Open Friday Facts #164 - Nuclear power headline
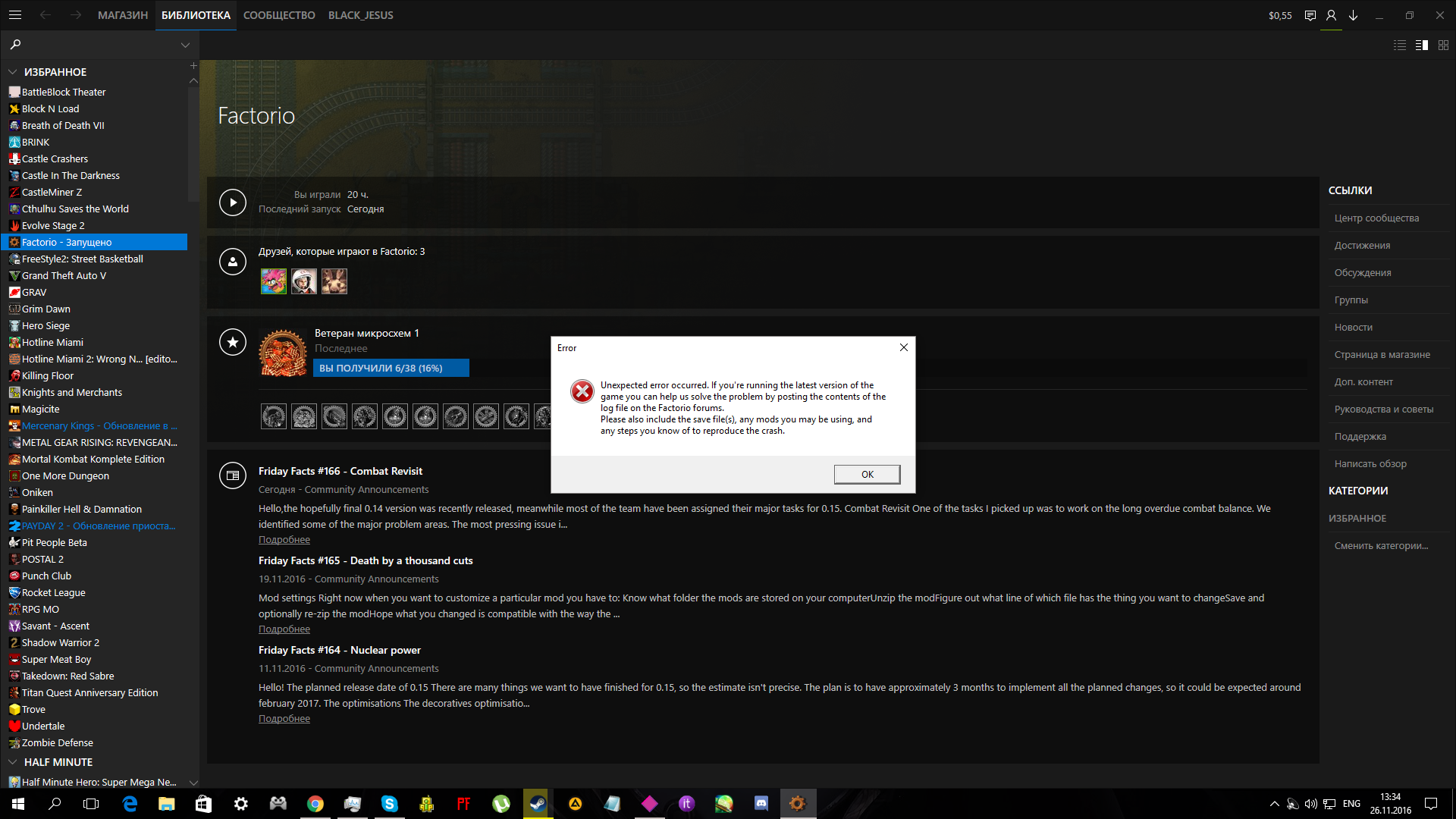 tap(340, 650)
